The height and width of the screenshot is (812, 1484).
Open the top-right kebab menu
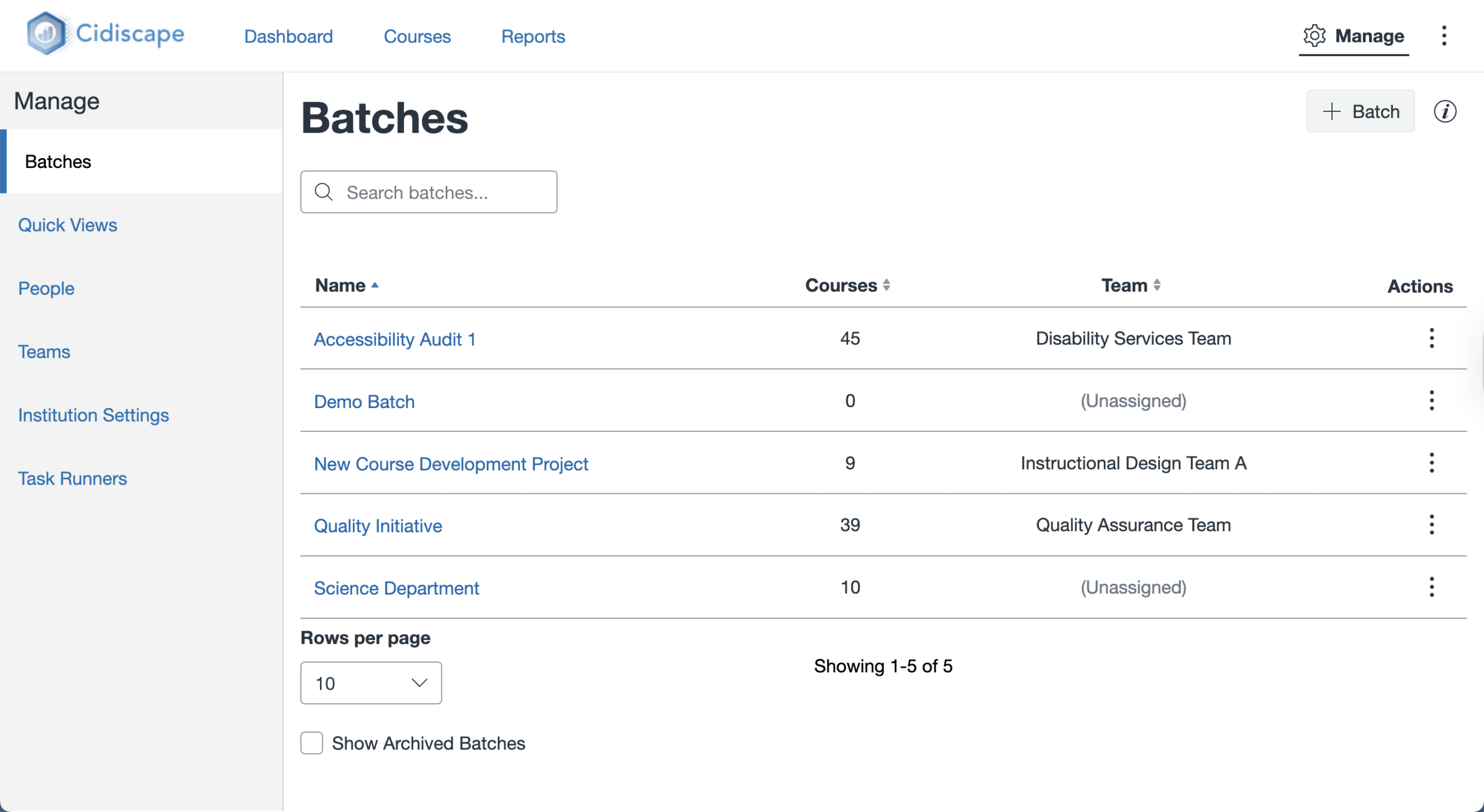pos(1443,36)
